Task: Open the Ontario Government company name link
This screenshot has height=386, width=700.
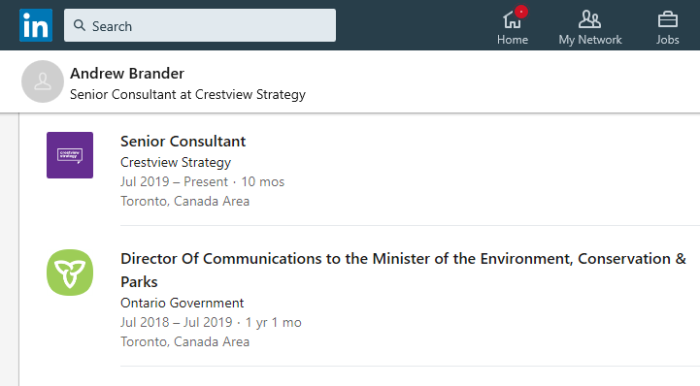Action: tap(182, 303)
